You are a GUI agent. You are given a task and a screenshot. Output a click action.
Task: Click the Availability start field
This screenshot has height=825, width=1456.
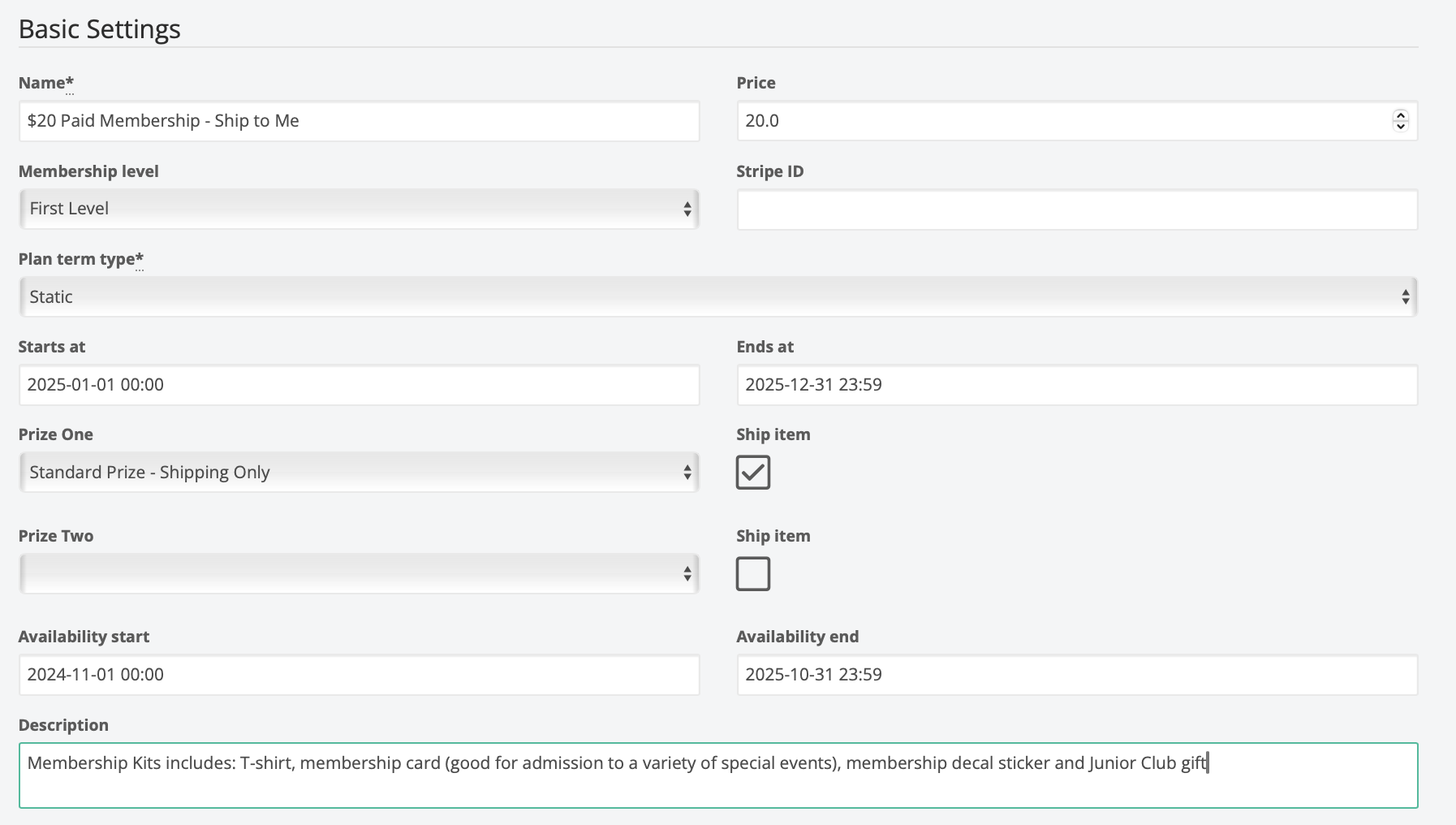(x=359, y=675)
